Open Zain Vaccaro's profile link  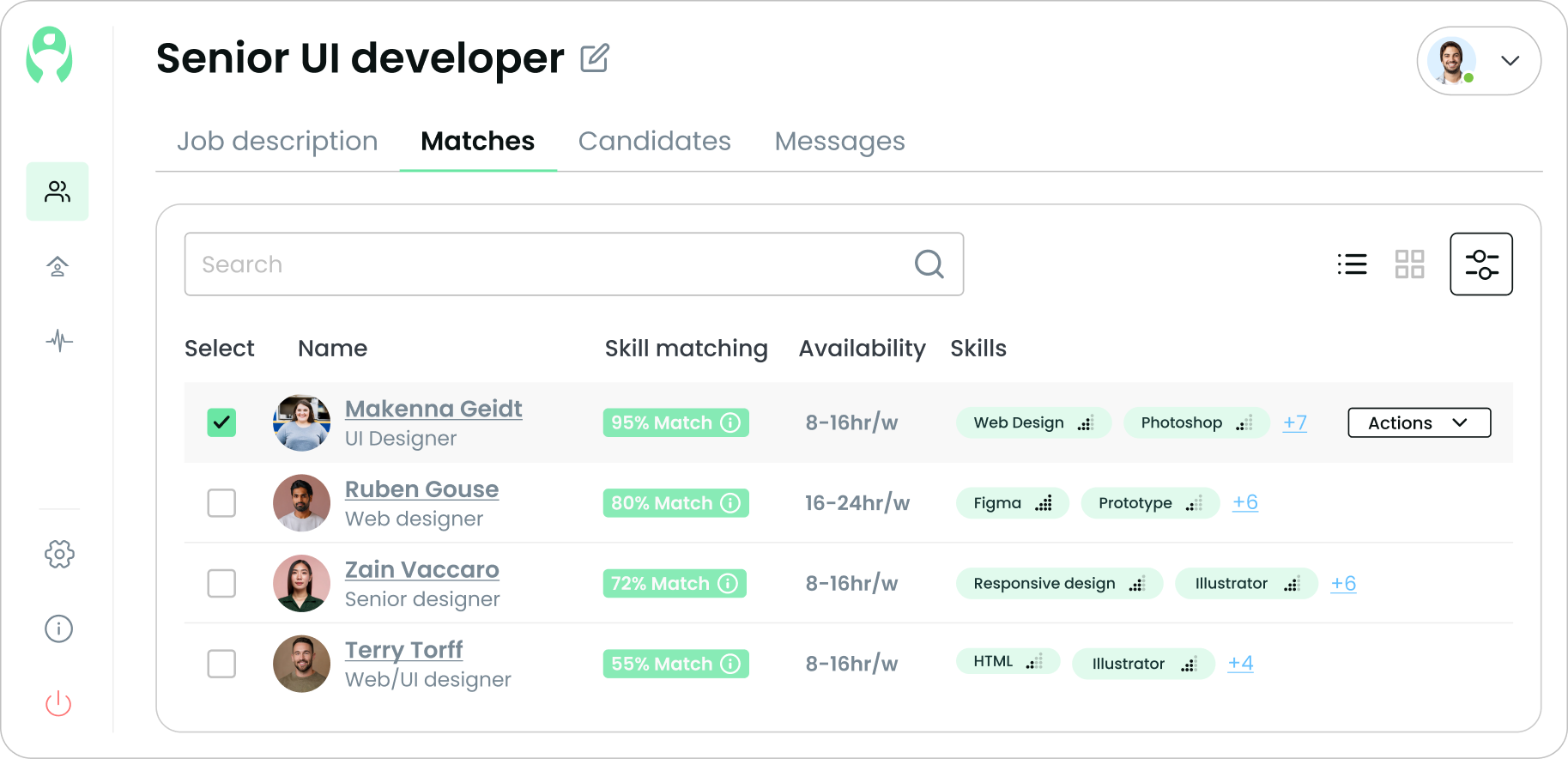click(422, 570)
